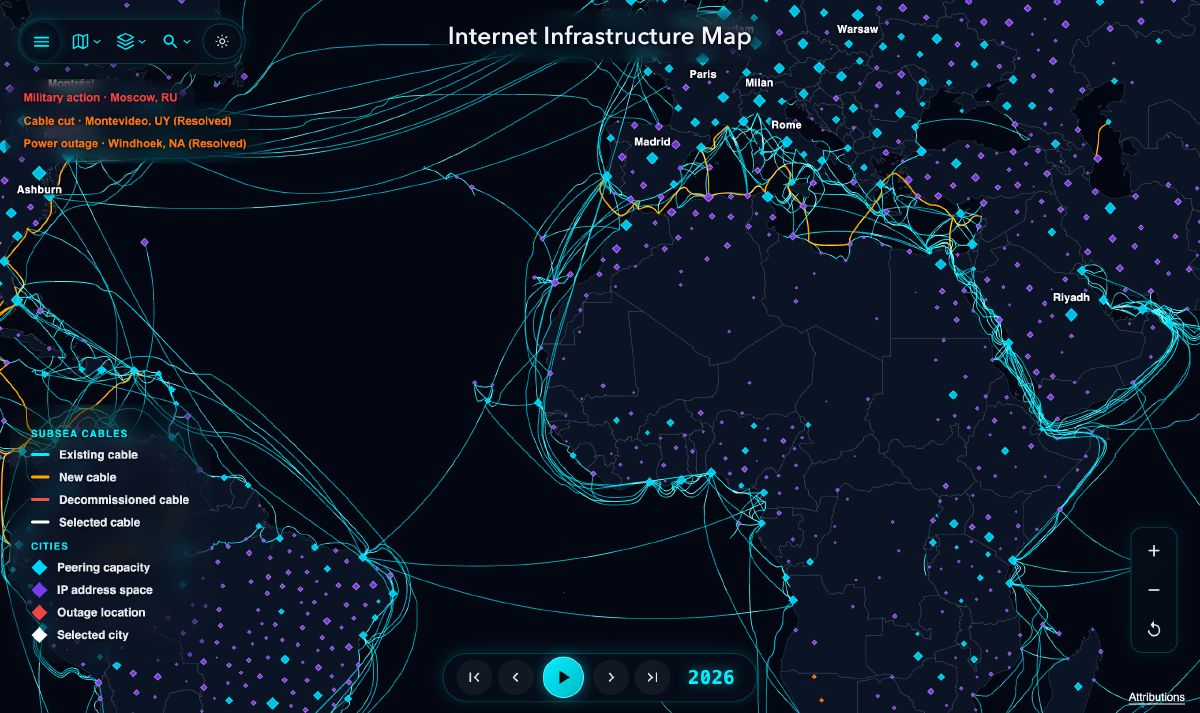This screenshot has height=713, width=1200.
Task: Choose the Selected cable legend entry
Action: pyautogui.click(x=85, y=523)
